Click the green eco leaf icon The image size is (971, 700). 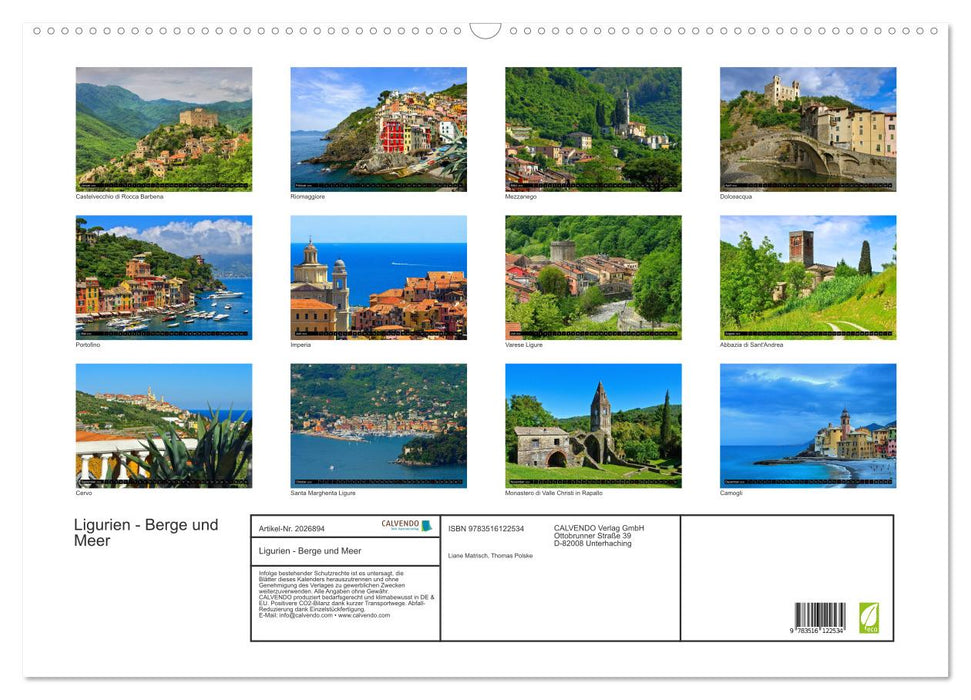869,615
